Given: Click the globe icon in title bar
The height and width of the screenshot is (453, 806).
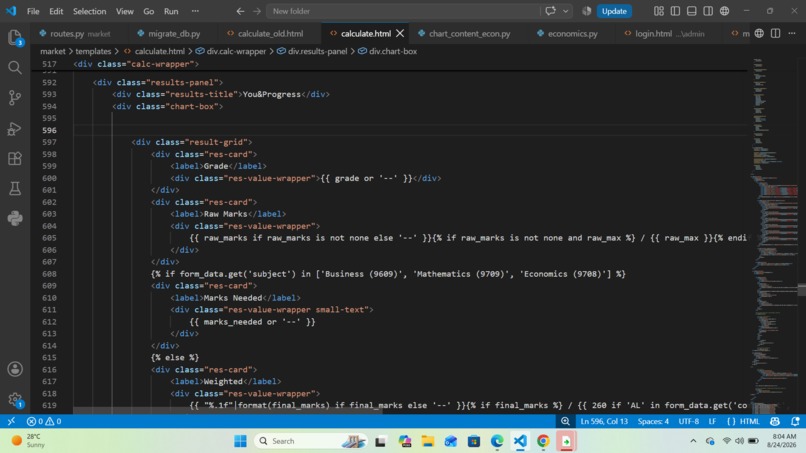Looking at the screenshot, I should 724,11.
